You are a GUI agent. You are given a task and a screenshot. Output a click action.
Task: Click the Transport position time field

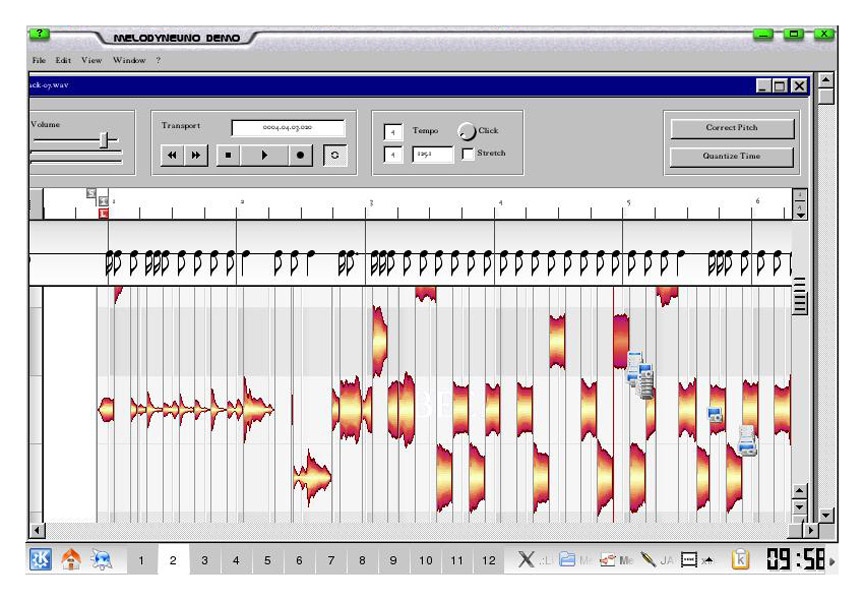pyautogui.click(x=288, y=127)
